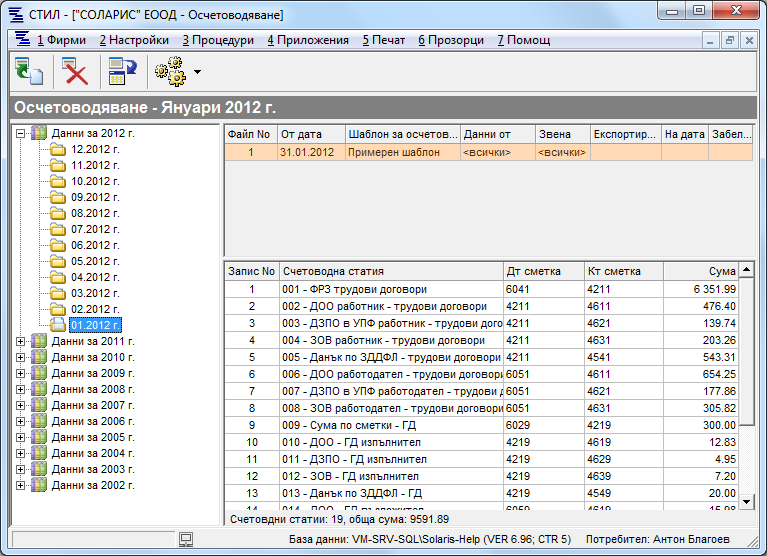Screen dimensions: 767x556
Task: Click the binders icon for Данни за 2008 г.
Action: coord(39,389)
